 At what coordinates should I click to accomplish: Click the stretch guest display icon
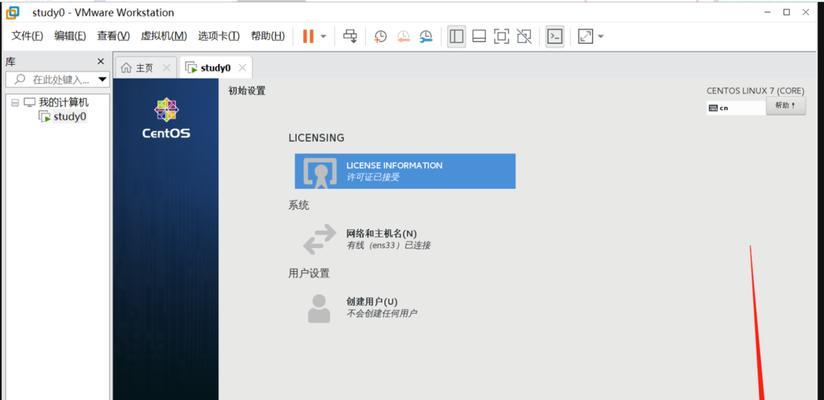point(585,36)
